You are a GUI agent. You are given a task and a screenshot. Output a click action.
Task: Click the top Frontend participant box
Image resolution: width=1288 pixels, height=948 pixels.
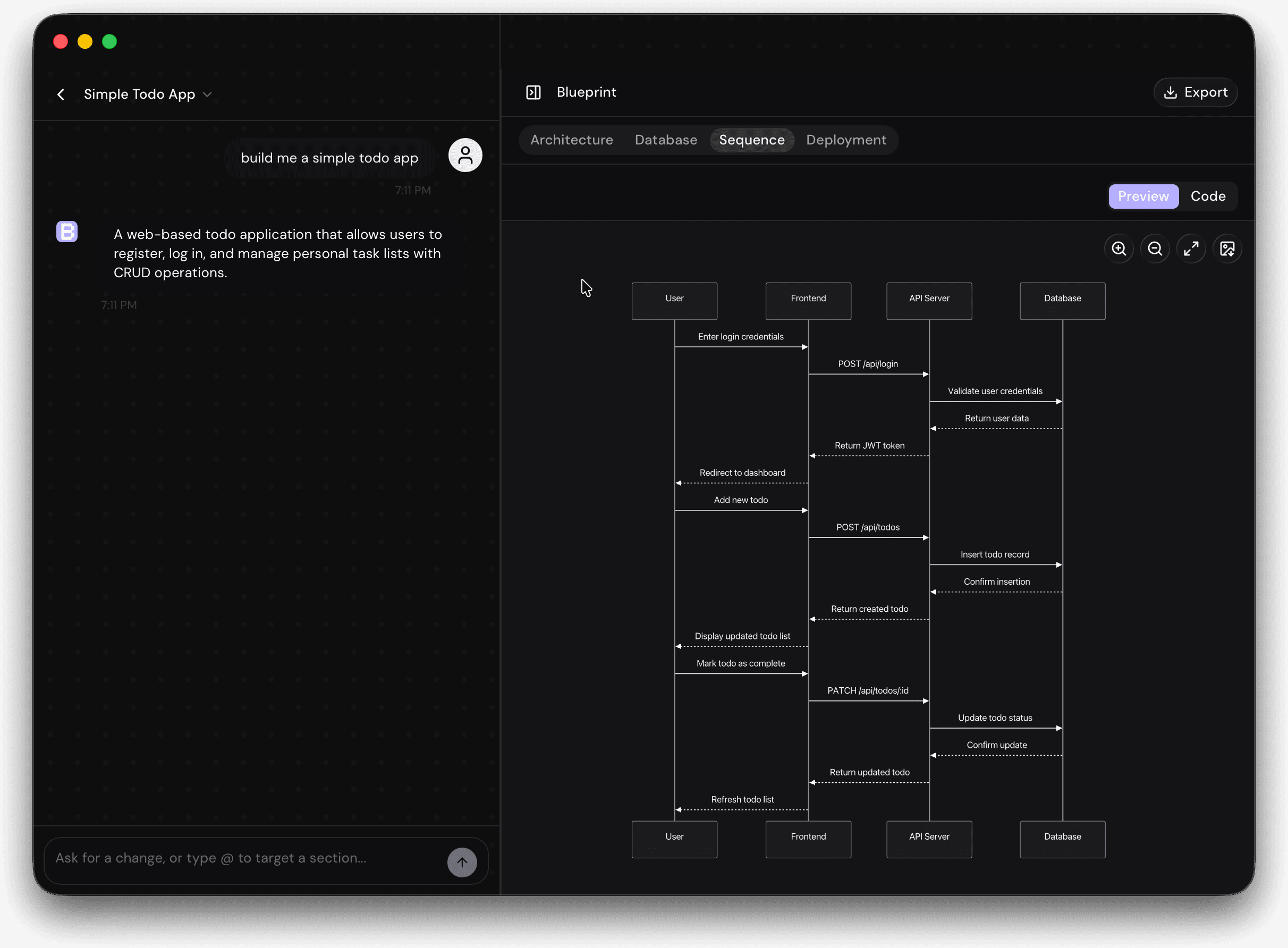(x=808, y=301)
